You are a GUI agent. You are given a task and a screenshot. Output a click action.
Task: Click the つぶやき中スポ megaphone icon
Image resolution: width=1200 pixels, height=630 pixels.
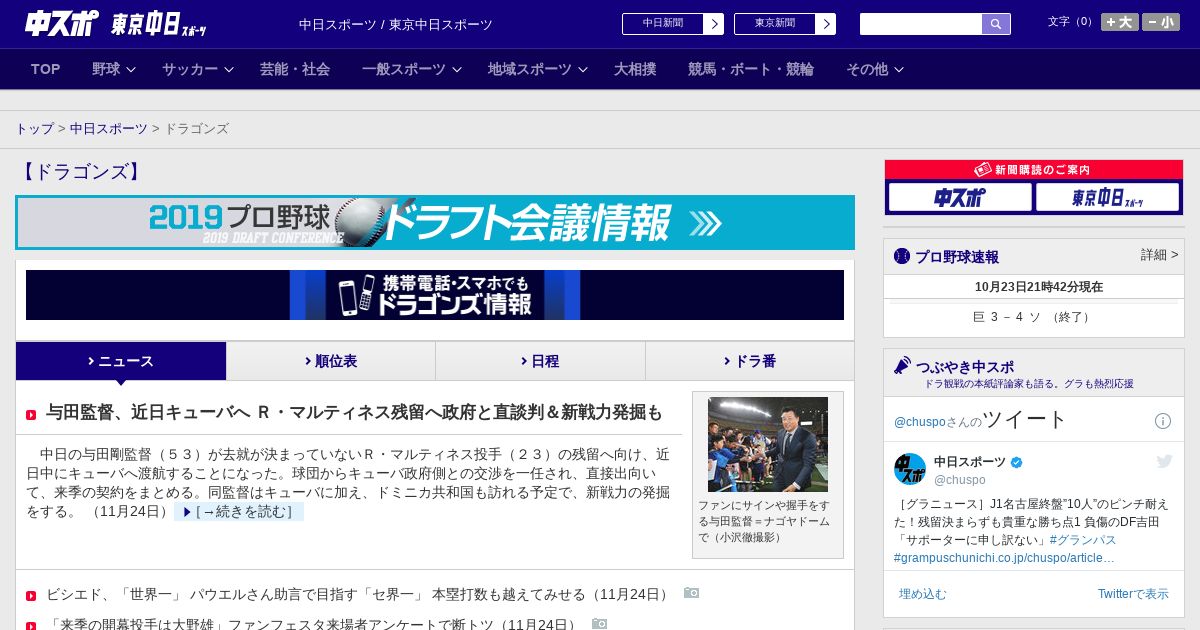pyautogui.click(x=902, y=366)
